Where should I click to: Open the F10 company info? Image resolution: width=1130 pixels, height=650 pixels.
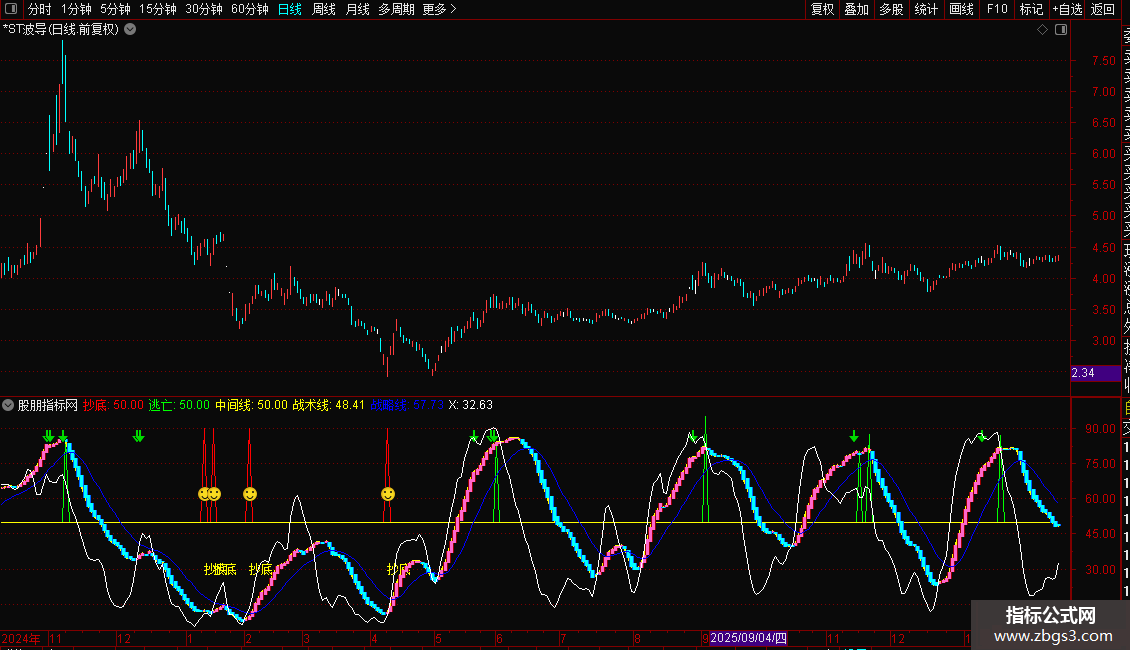point(997,9)
